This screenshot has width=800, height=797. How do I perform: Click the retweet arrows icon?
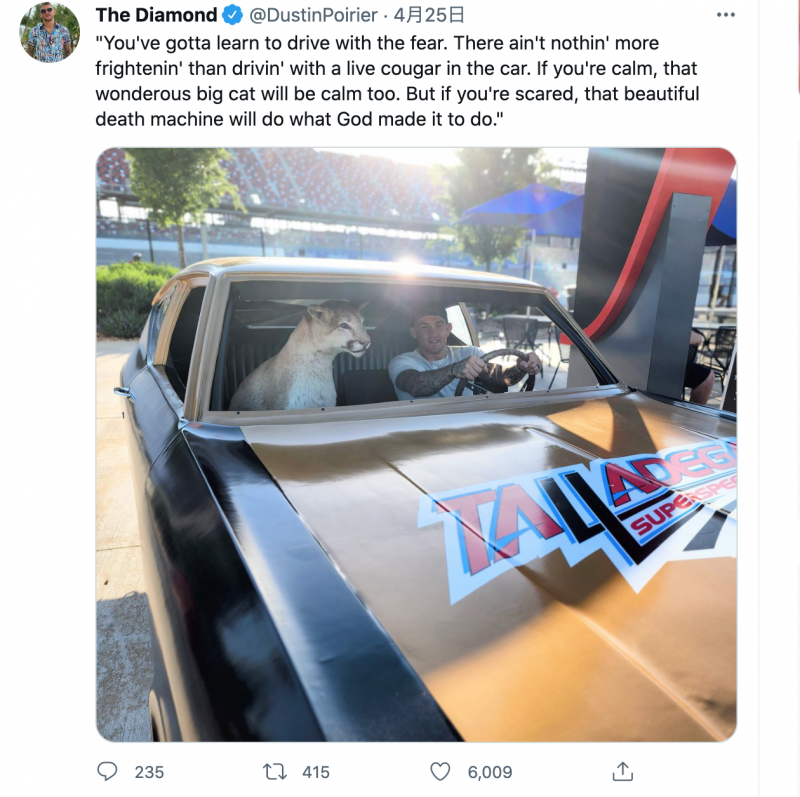(x=274, y=771)
